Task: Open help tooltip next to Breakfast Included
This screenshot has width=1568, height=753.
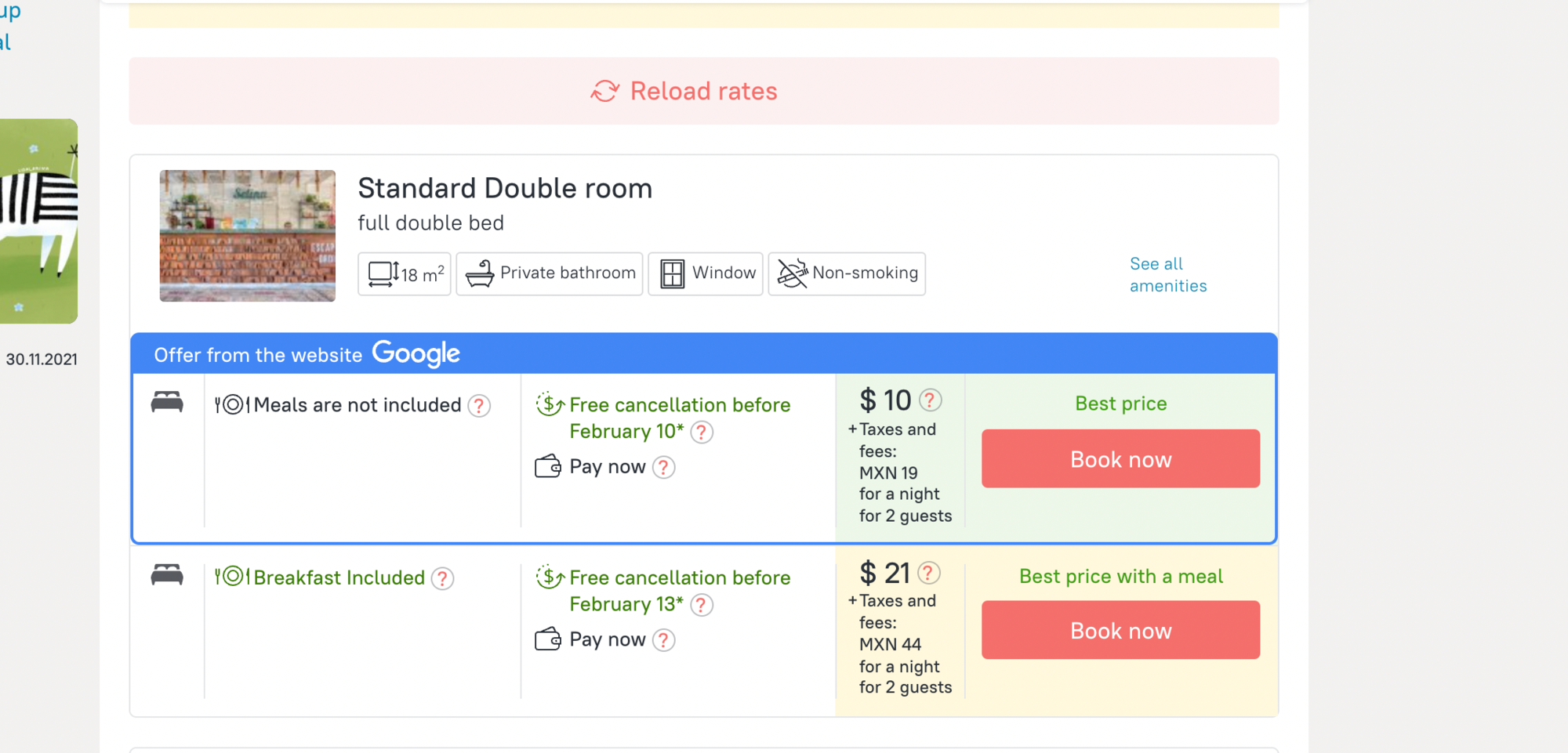Action: tap(443, 578)
